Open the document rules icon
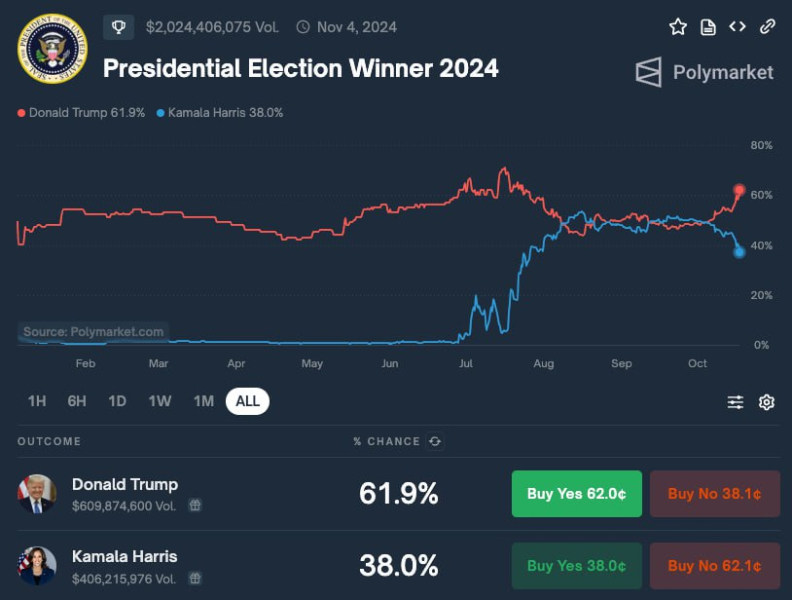The image size is (792, 600). coord(708,27)
